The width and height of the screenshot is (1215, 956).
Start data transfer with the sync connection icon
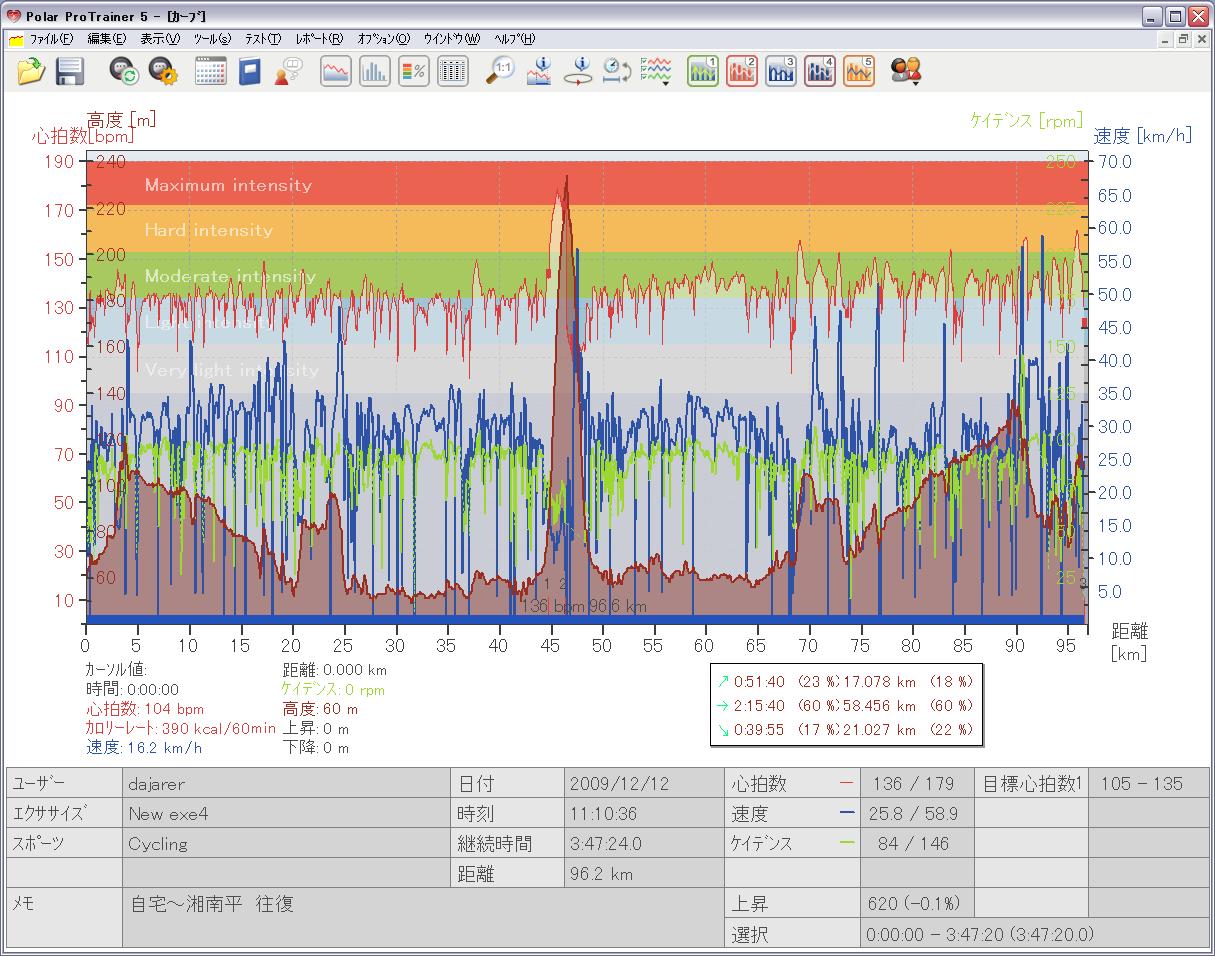pyautogui.click(x=124, y=71)
